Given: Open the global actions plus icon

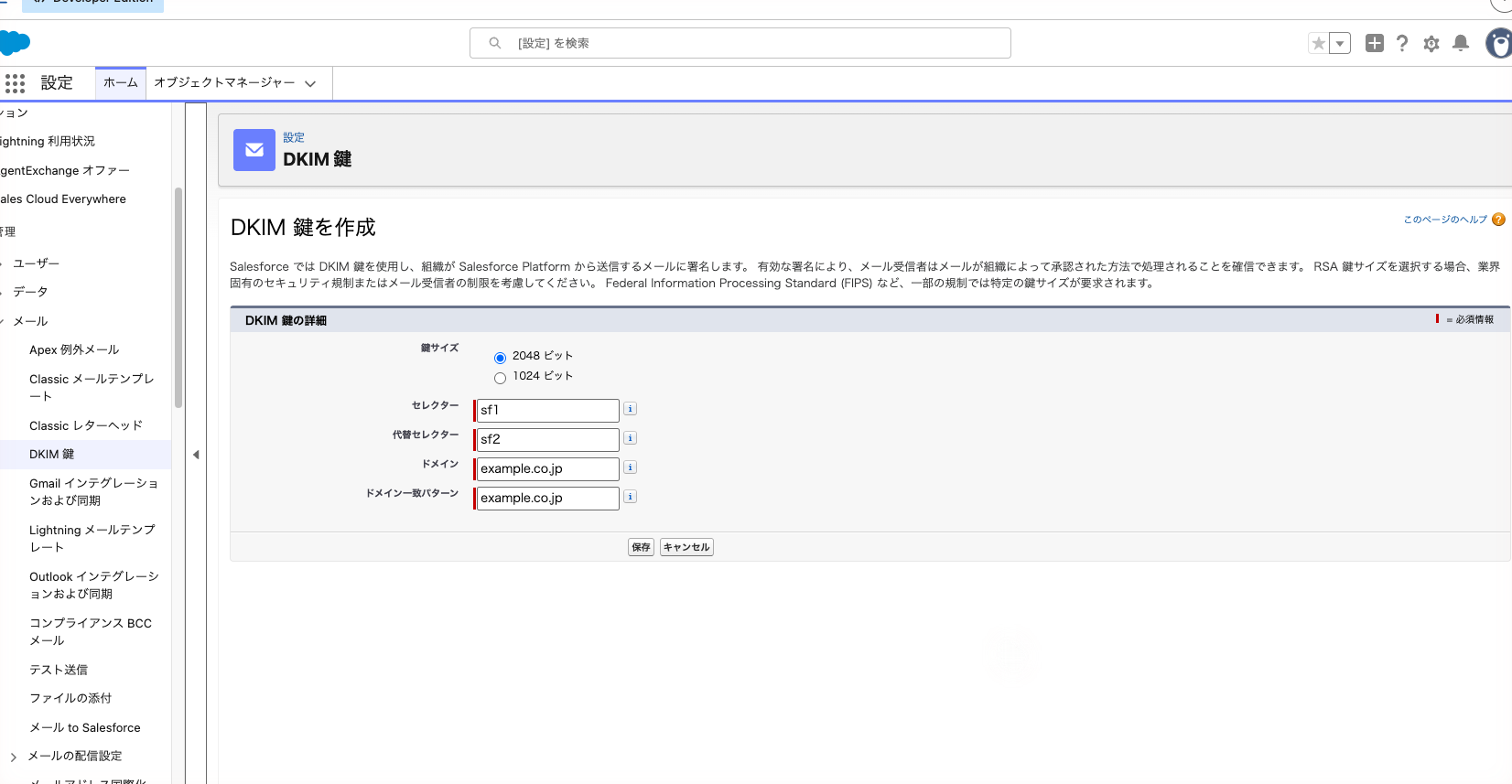Looking at the screenshot, I should click(1374, 43).
